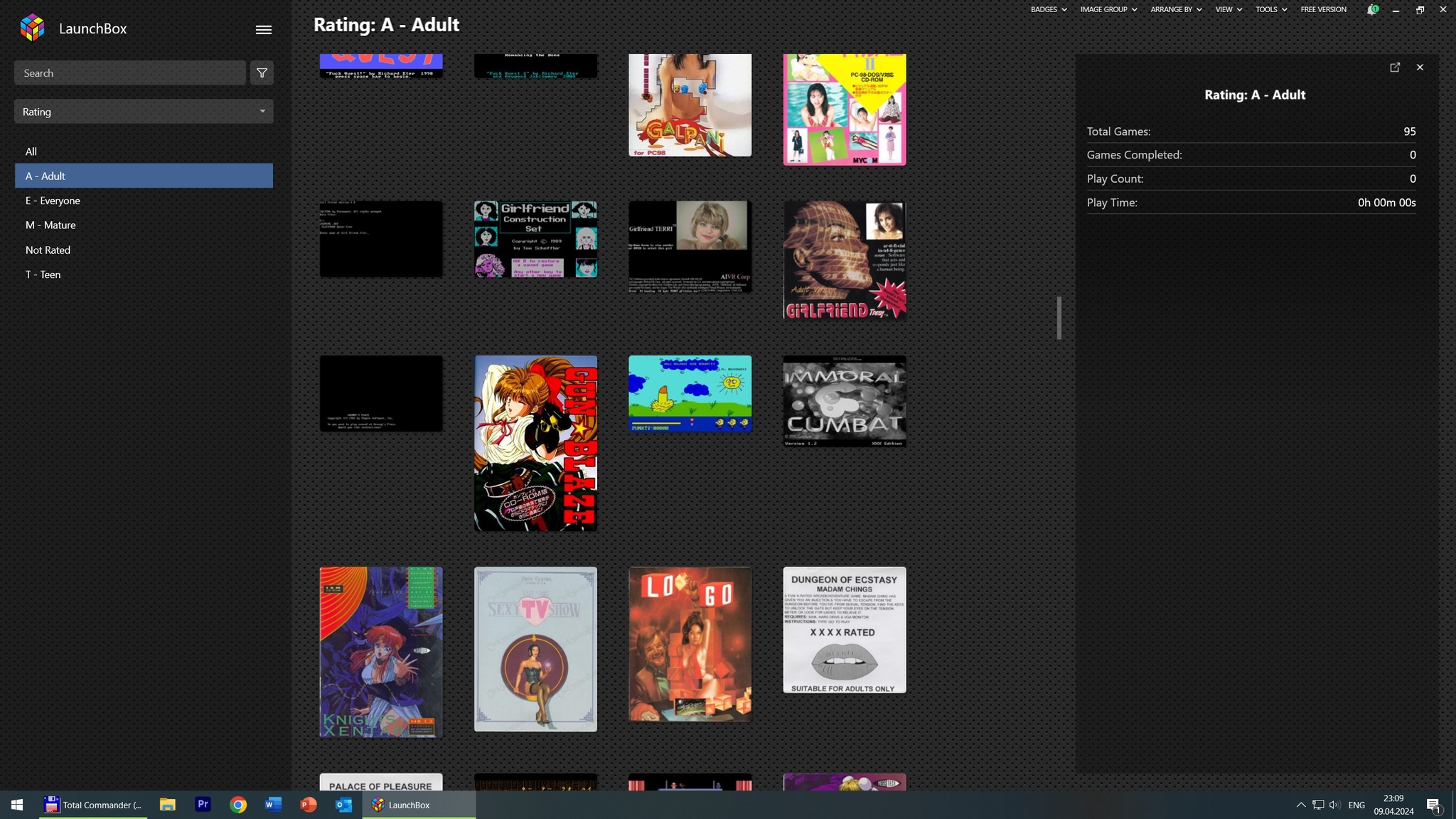Click FREE VERSION button
The image size is (1456, 819).
1322,10
